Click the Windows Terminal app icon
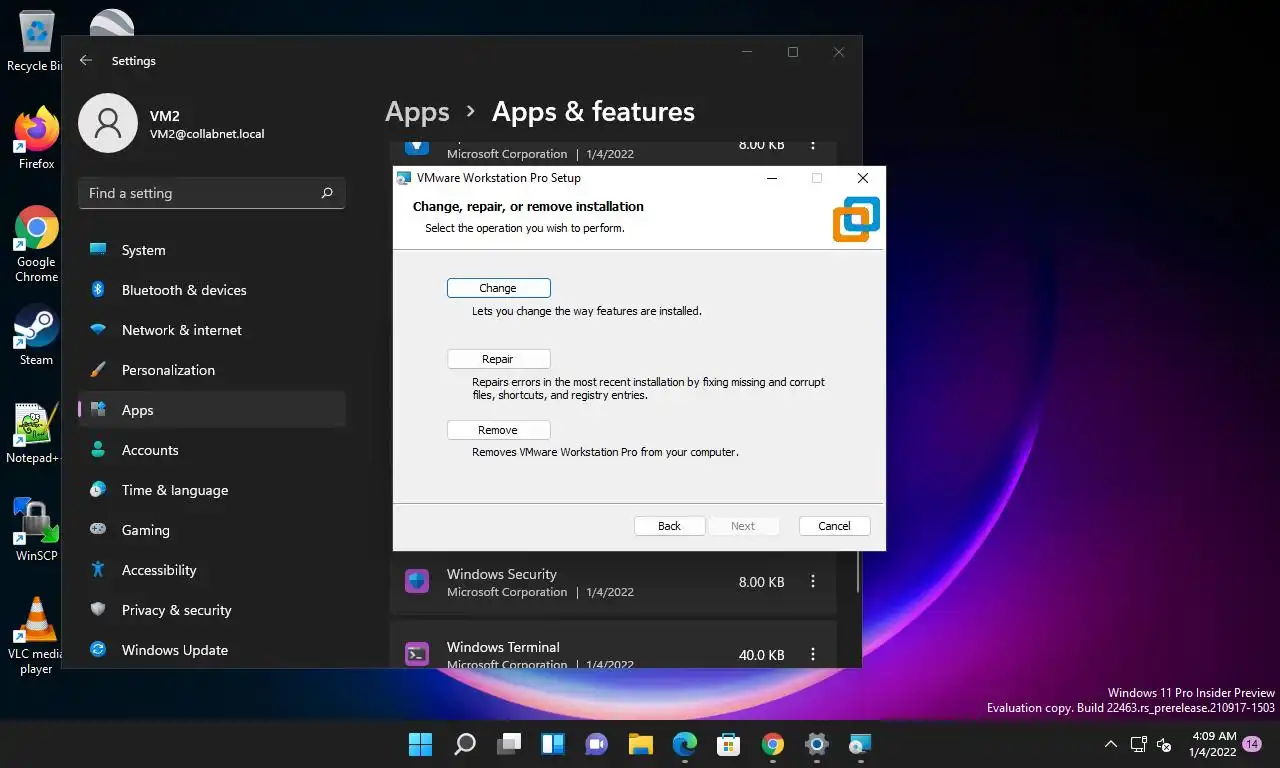Image resolution: width=1280 pixels, height=768 pixels. [417, 654]
